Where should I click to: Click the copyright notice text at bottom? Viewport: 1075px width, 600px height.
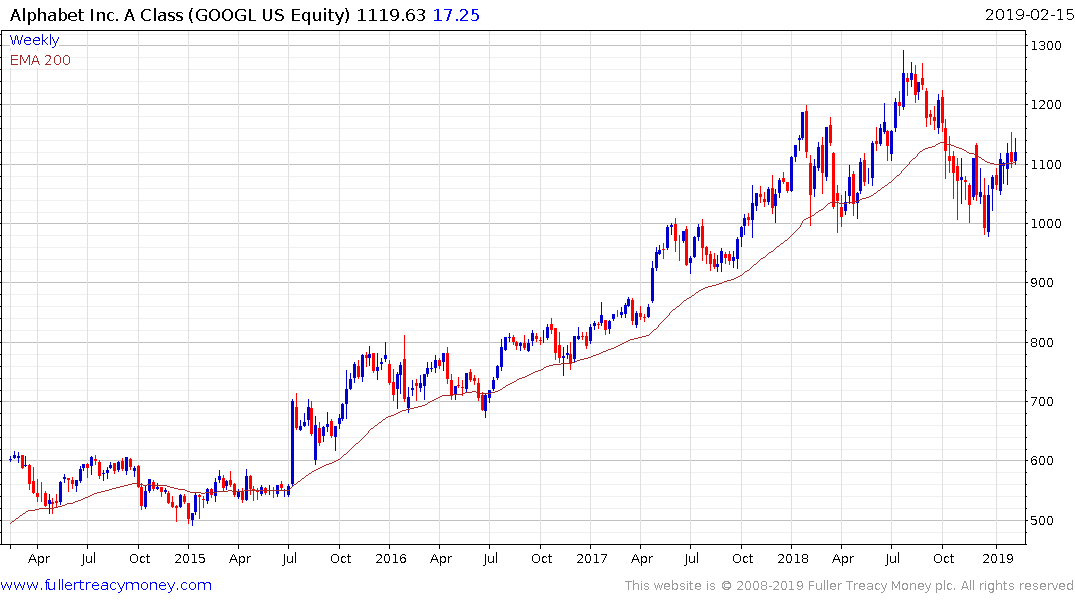(849, 586)
